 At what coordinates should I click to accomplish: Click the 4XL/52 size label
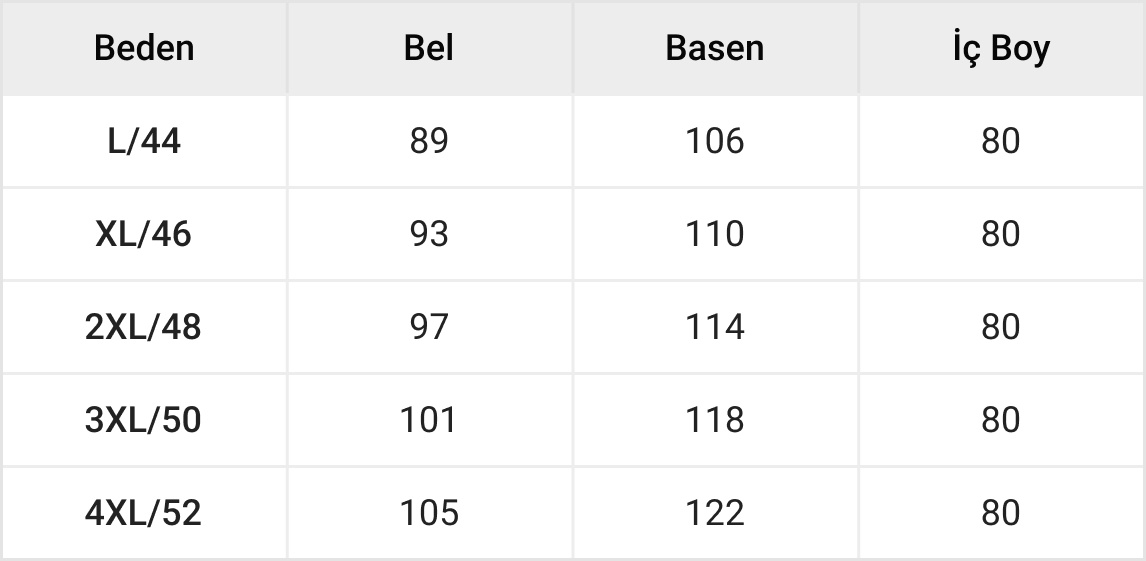[144, 513]
